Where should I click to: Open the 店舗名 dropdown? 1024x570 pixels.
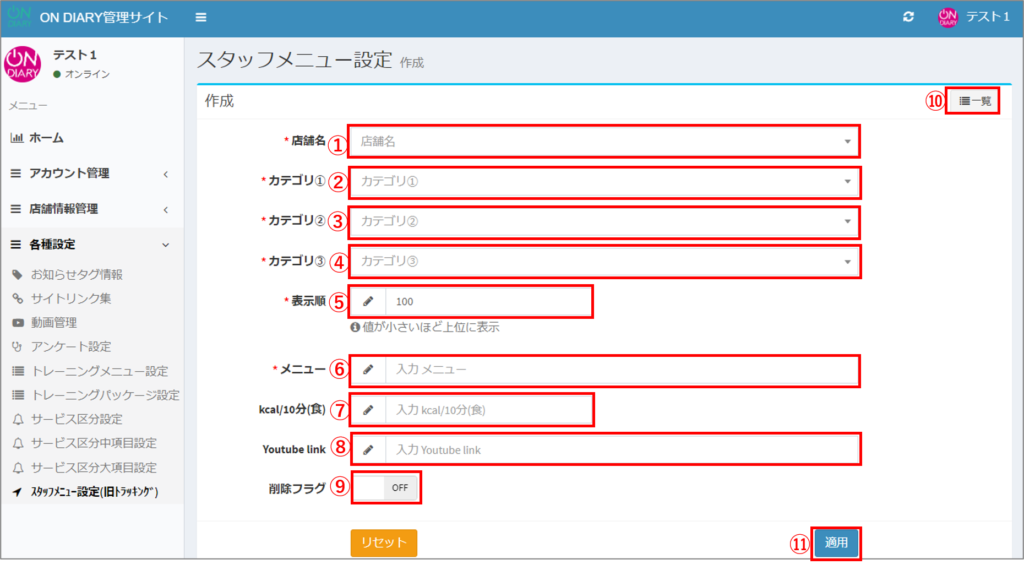pos(604,142)
